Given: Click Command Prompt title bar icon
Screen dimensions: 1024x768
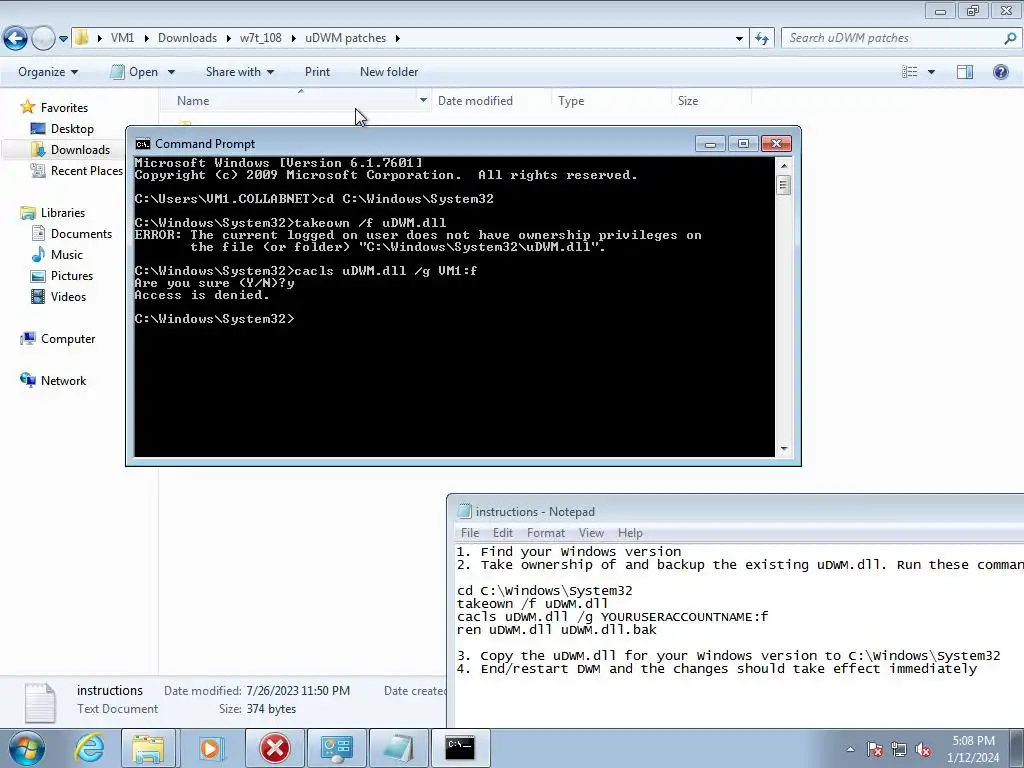Looking at the screenshot, I should click(142, 144).
